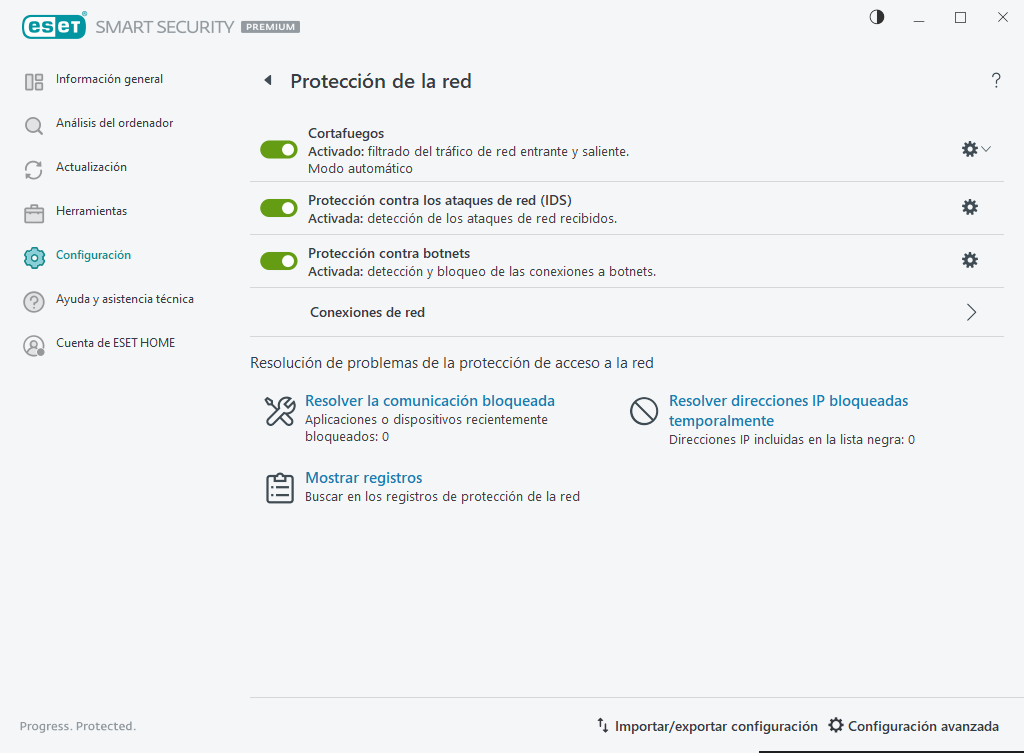The width and height of the screenshot is (1024, 753).
Task: Click the blocked IP addresses prohibition icon
Action: [644, 411]
